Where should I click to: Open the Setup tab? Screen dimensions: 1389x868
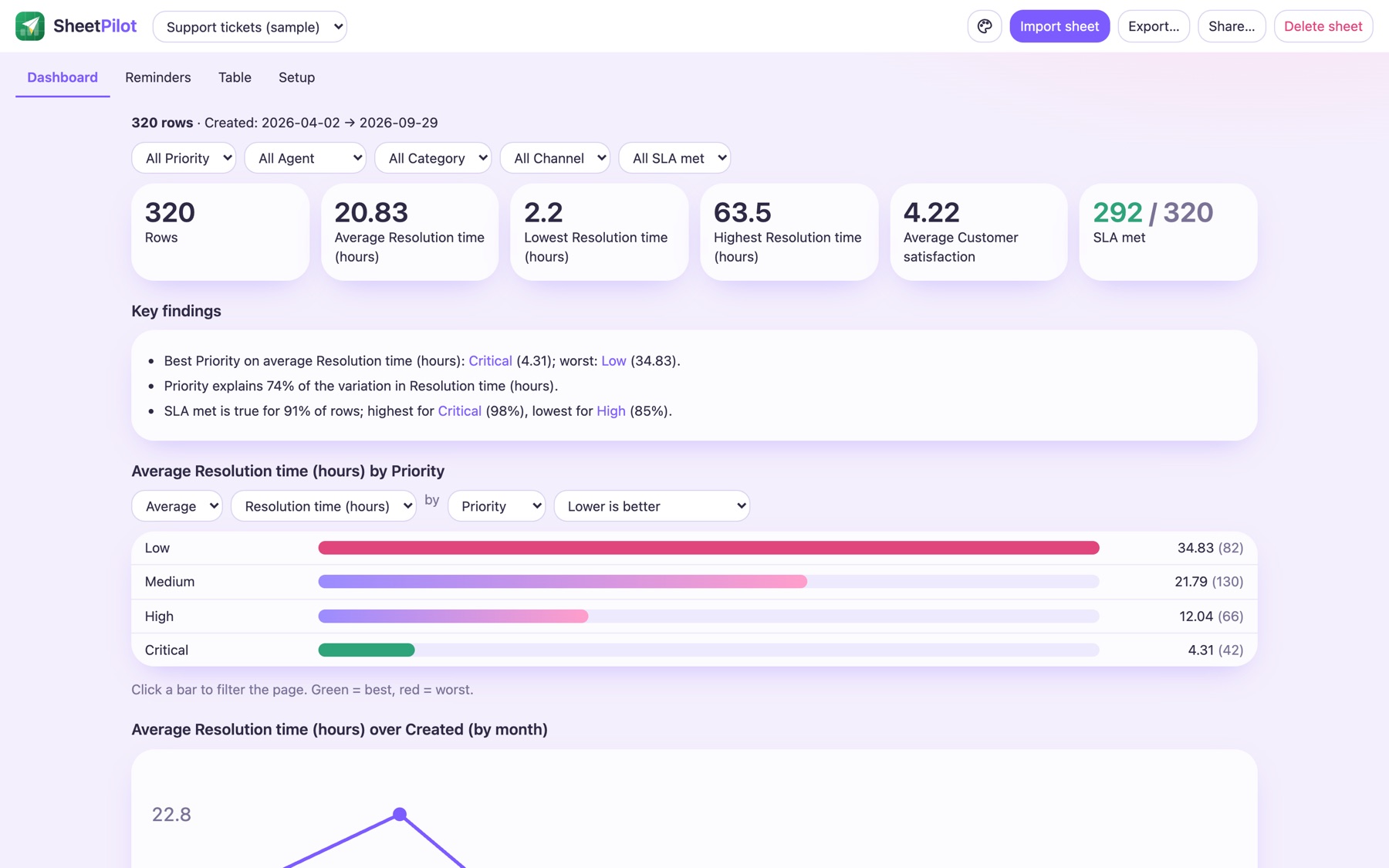pyautogui.click(x=296, y=77)
